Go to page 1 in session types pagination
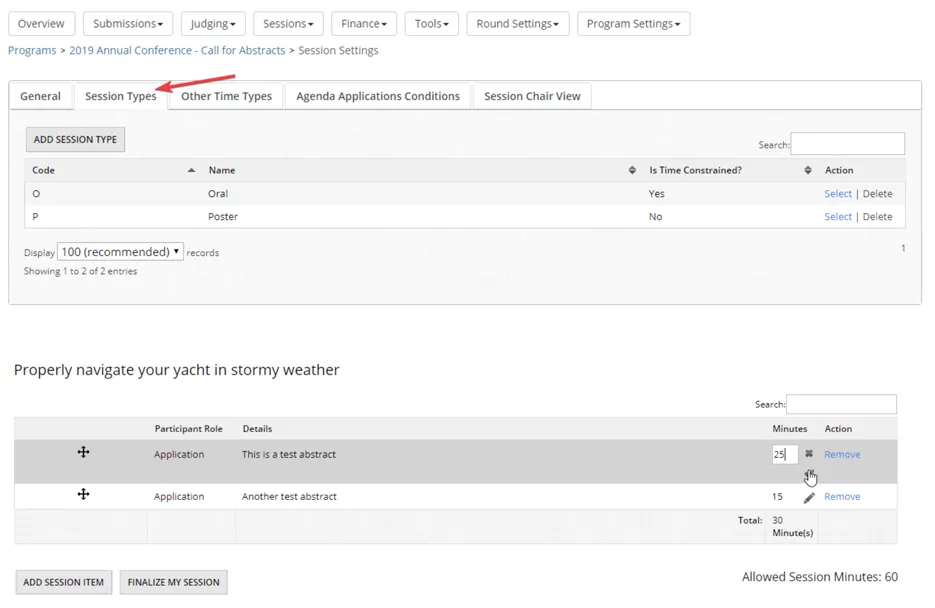 click(903, 248)
